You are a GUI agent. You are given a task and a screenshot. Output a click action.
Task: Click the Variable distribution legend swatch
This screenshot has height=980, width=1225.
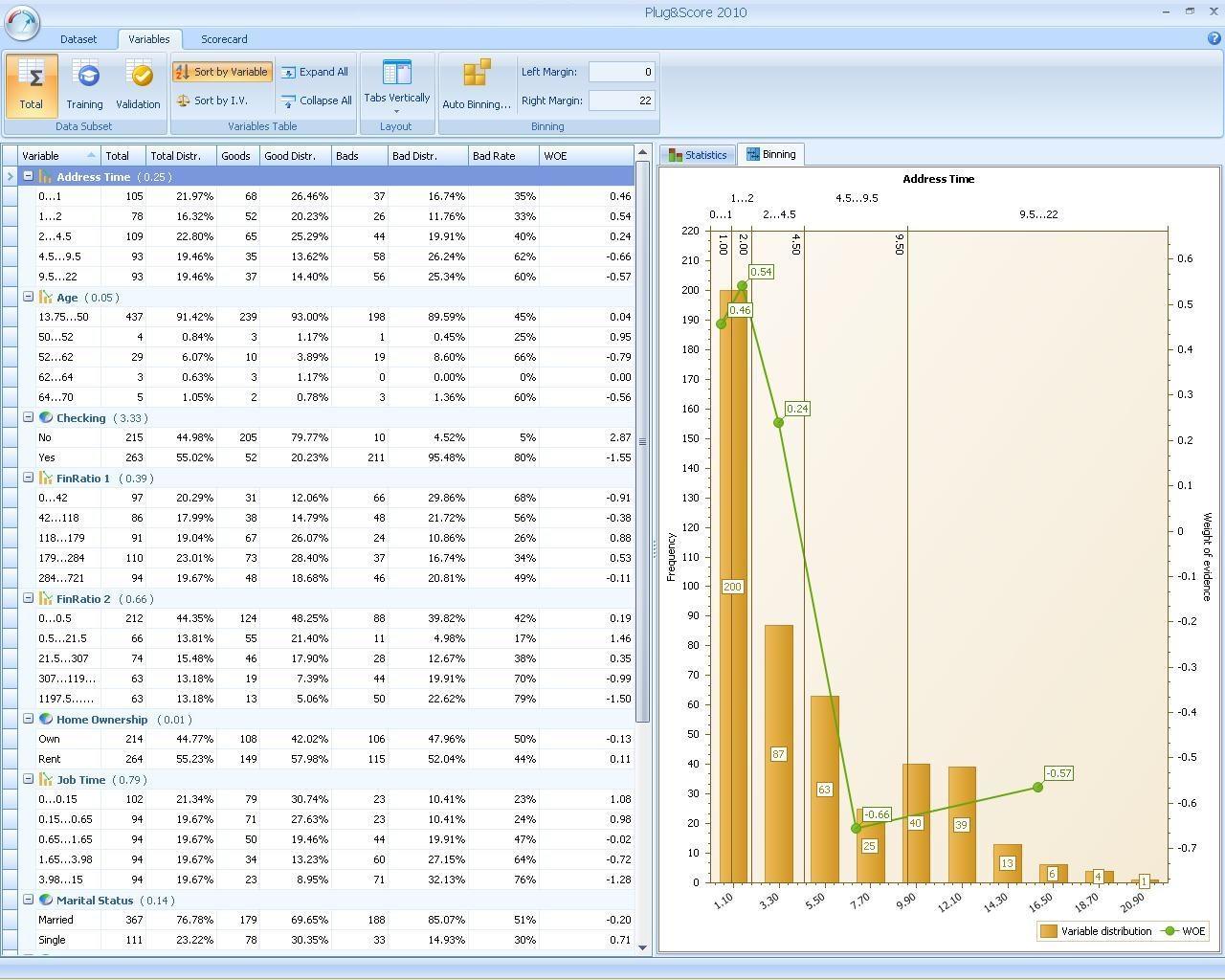click(x=1048, y=931)
